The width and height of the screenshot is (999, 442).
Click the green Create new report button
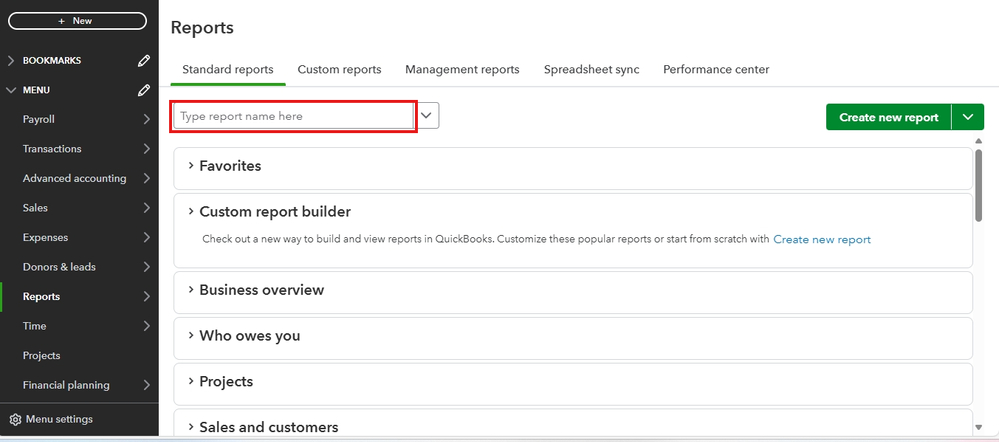pos(888,117)
